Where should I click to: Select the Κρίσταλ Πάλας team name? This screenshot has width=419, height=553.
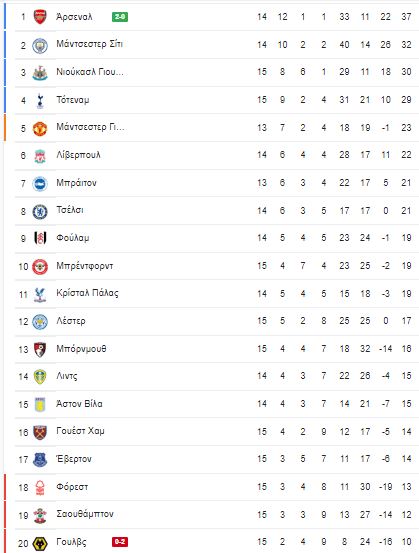pos(87,293)
